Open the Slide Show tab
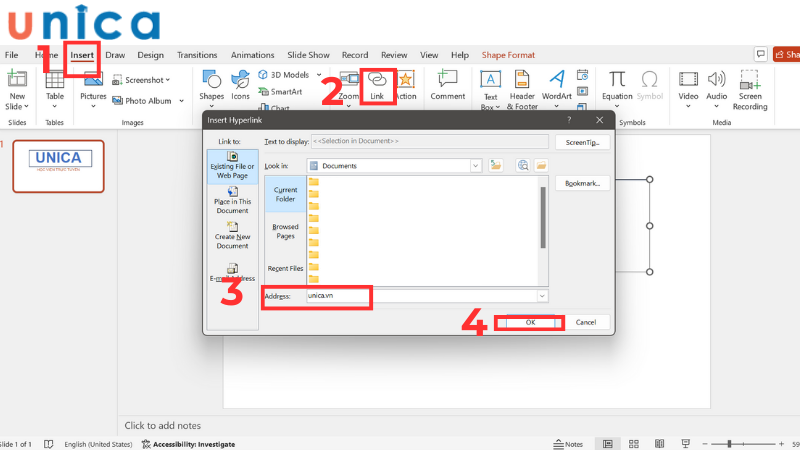800x450 pixels. tap(308, 55)
